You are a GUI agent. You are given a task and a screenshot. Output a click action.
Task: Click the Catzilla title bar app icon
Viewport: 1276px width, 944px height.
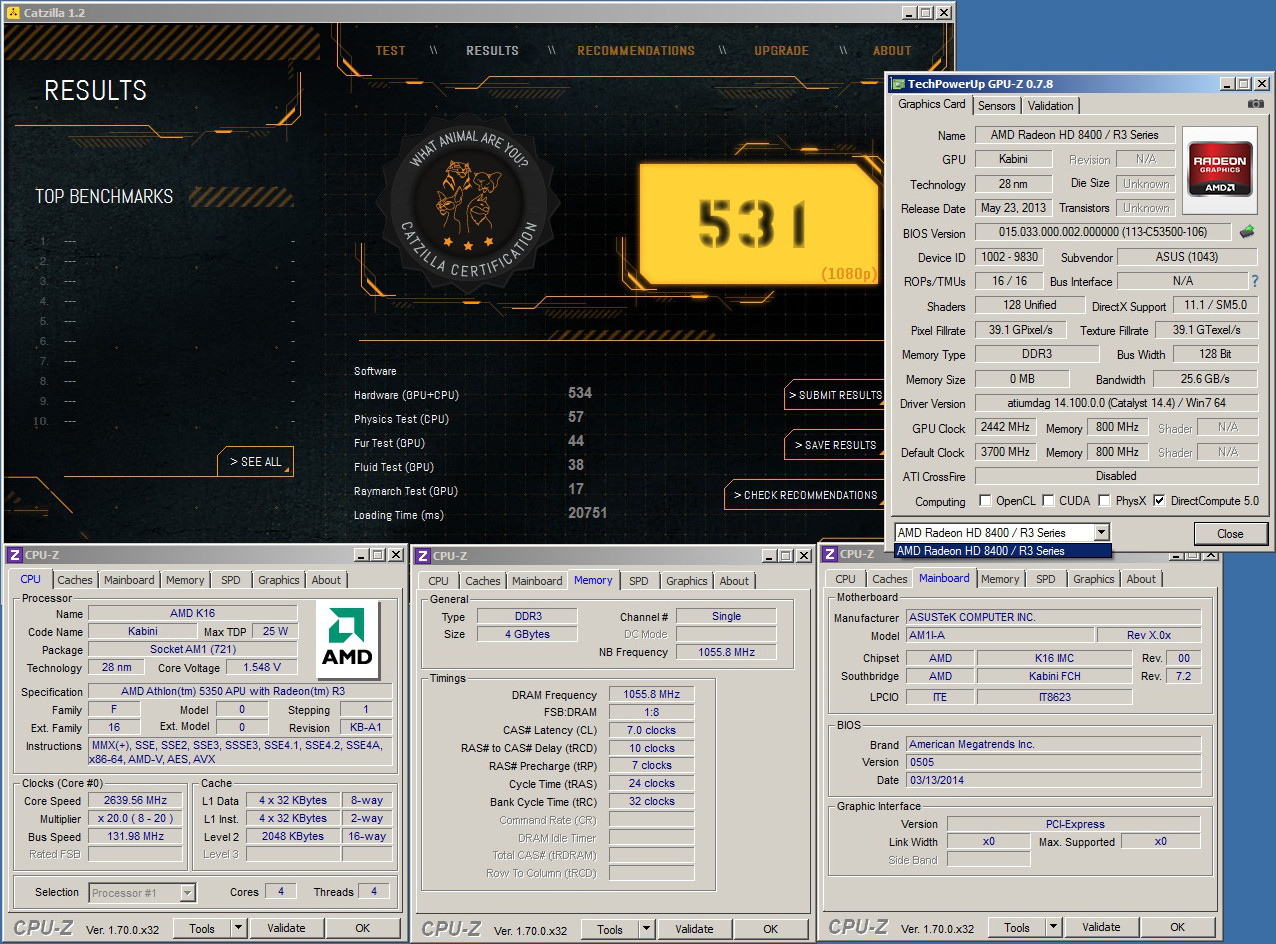[x=13, y=12]
